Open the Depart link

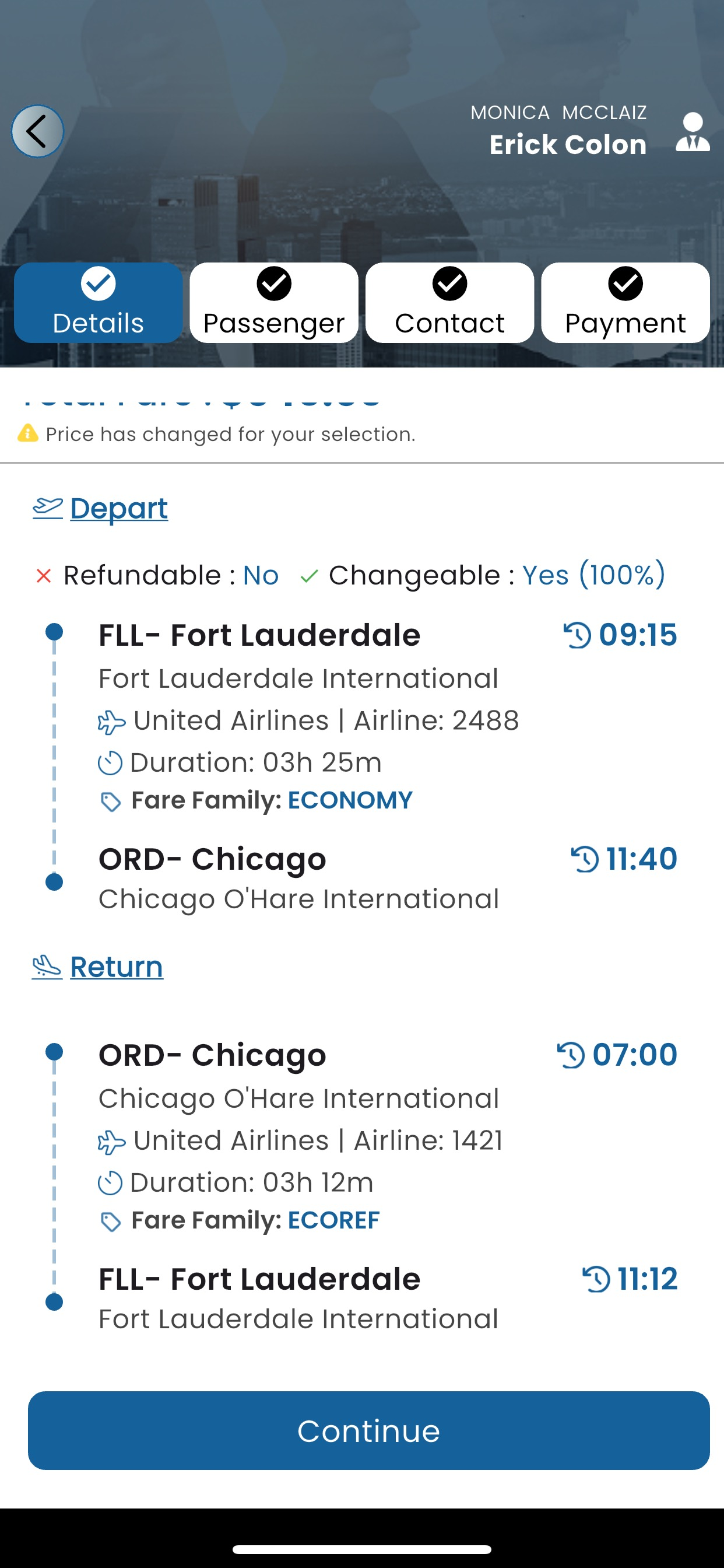(x=119, y=508)
